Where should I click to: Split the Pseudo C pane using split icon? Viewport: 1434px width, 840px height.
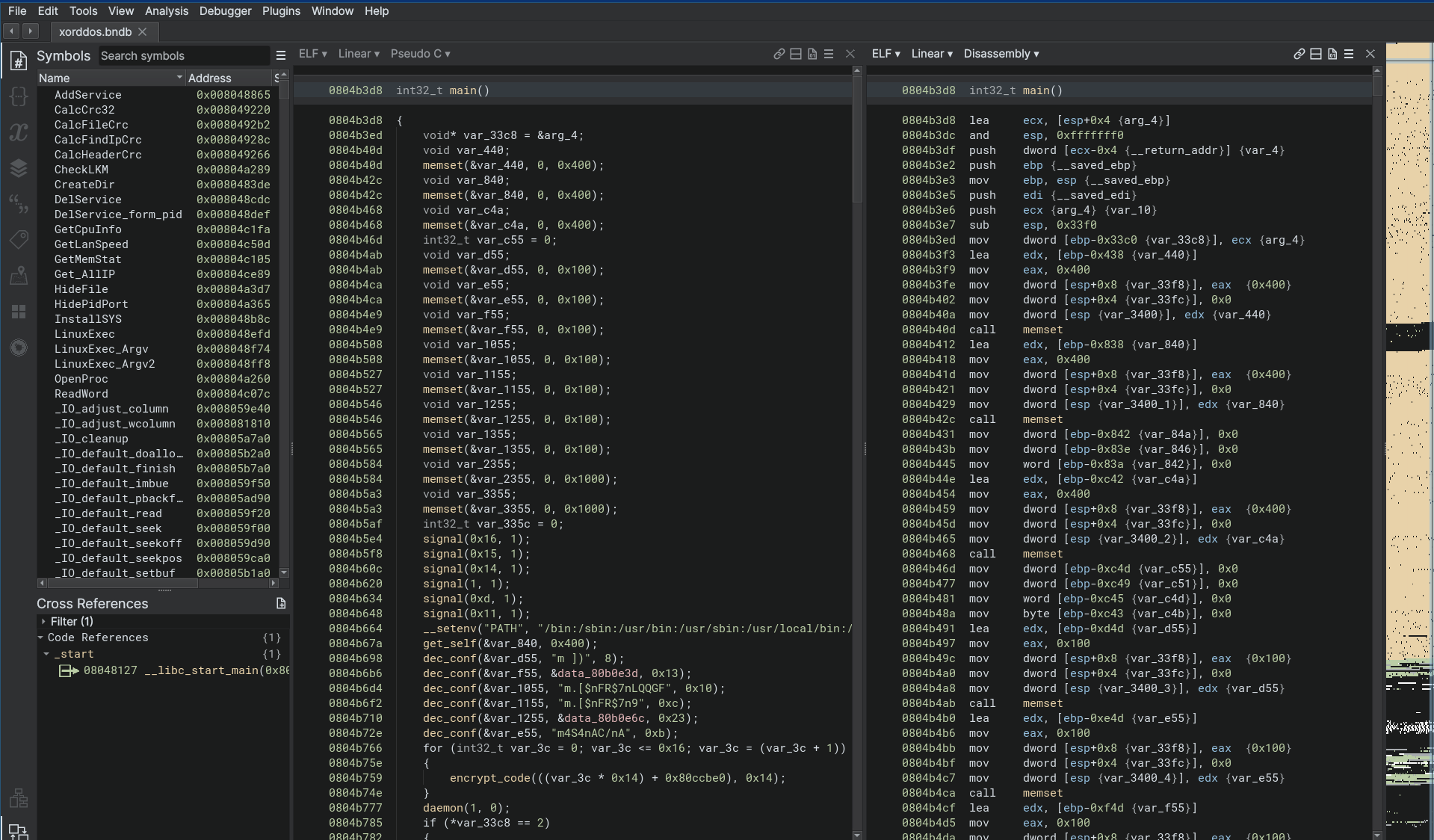pyautogui.click(x=795, y=54)
